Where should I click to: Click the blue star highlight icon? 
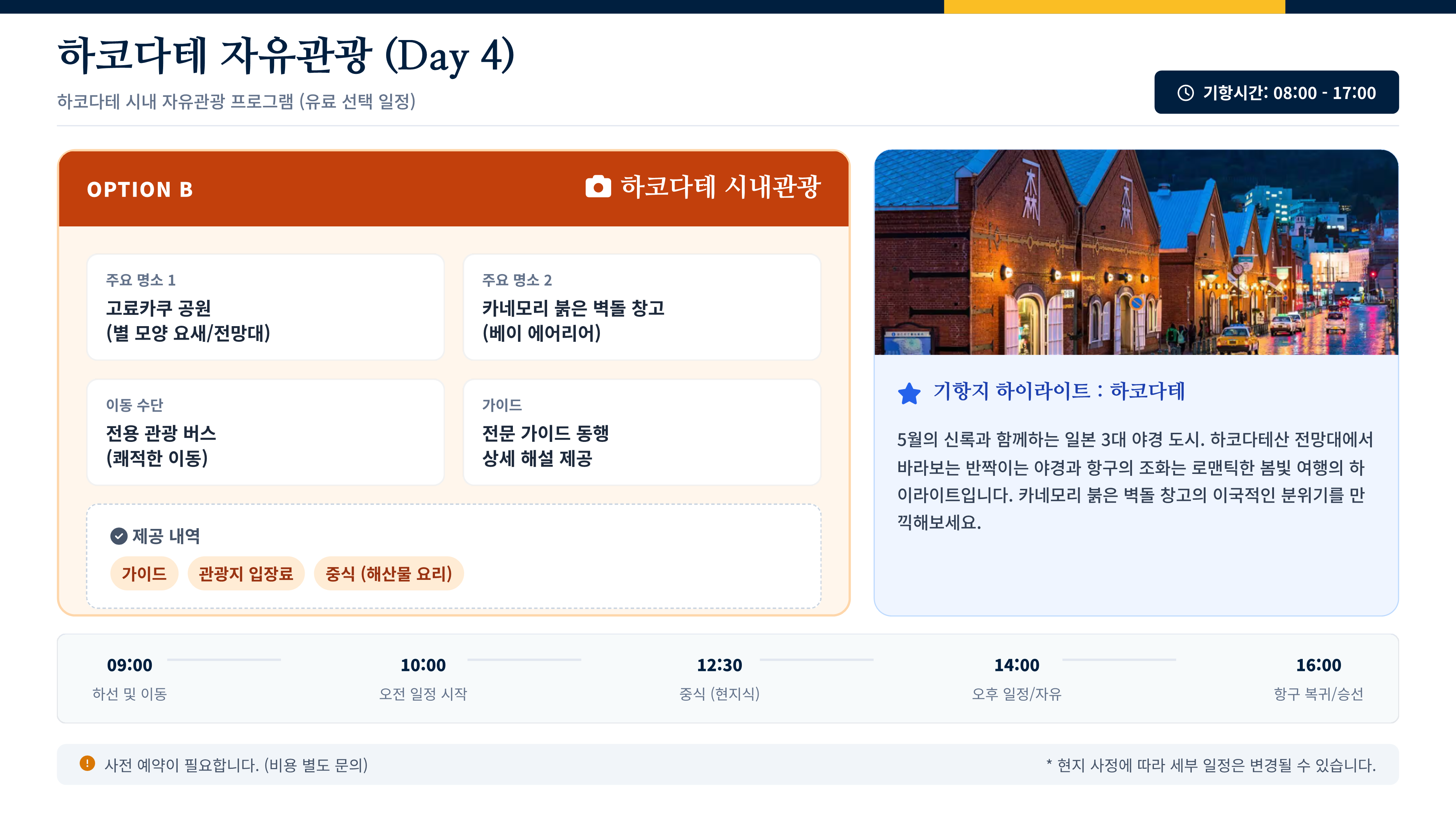909,393
